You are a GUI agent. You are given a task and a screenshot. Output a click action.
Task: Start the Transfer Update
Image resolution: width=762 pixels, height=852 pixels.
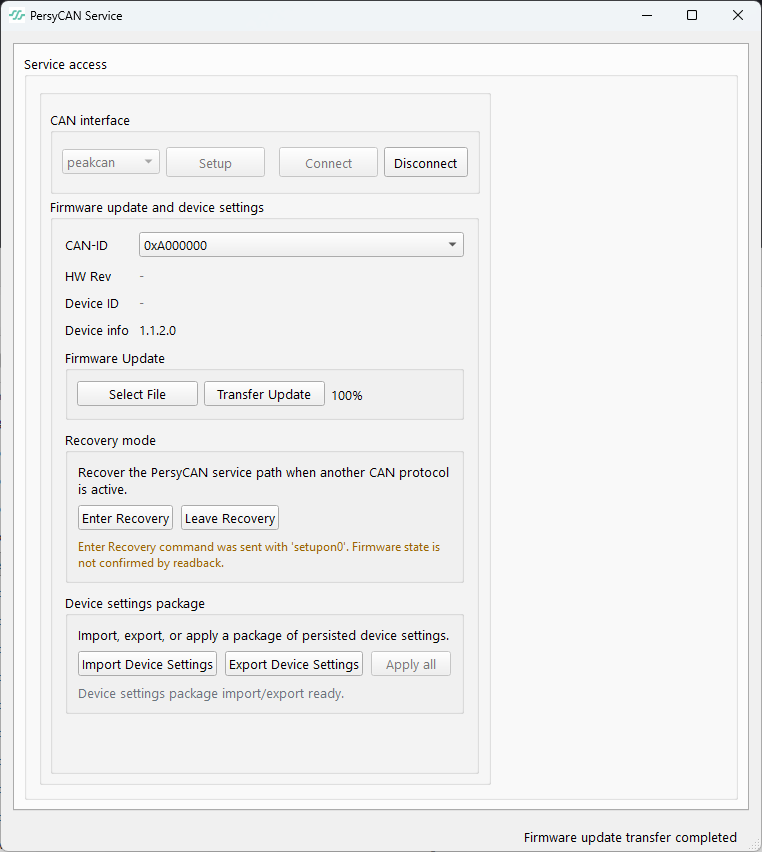point(264,394)
